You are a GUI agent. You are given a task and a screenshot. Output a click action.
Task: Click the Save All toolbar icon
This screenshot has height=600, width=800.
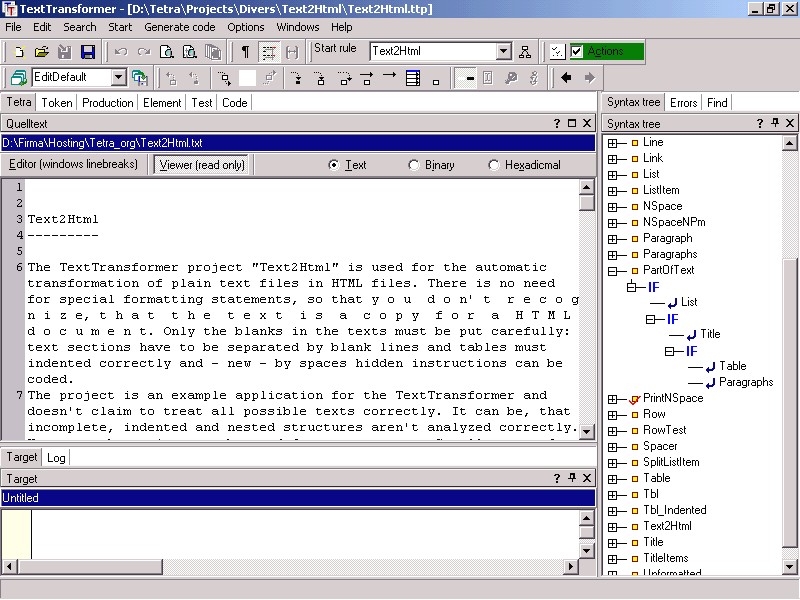pyautogui.click(x=87, y=51)
